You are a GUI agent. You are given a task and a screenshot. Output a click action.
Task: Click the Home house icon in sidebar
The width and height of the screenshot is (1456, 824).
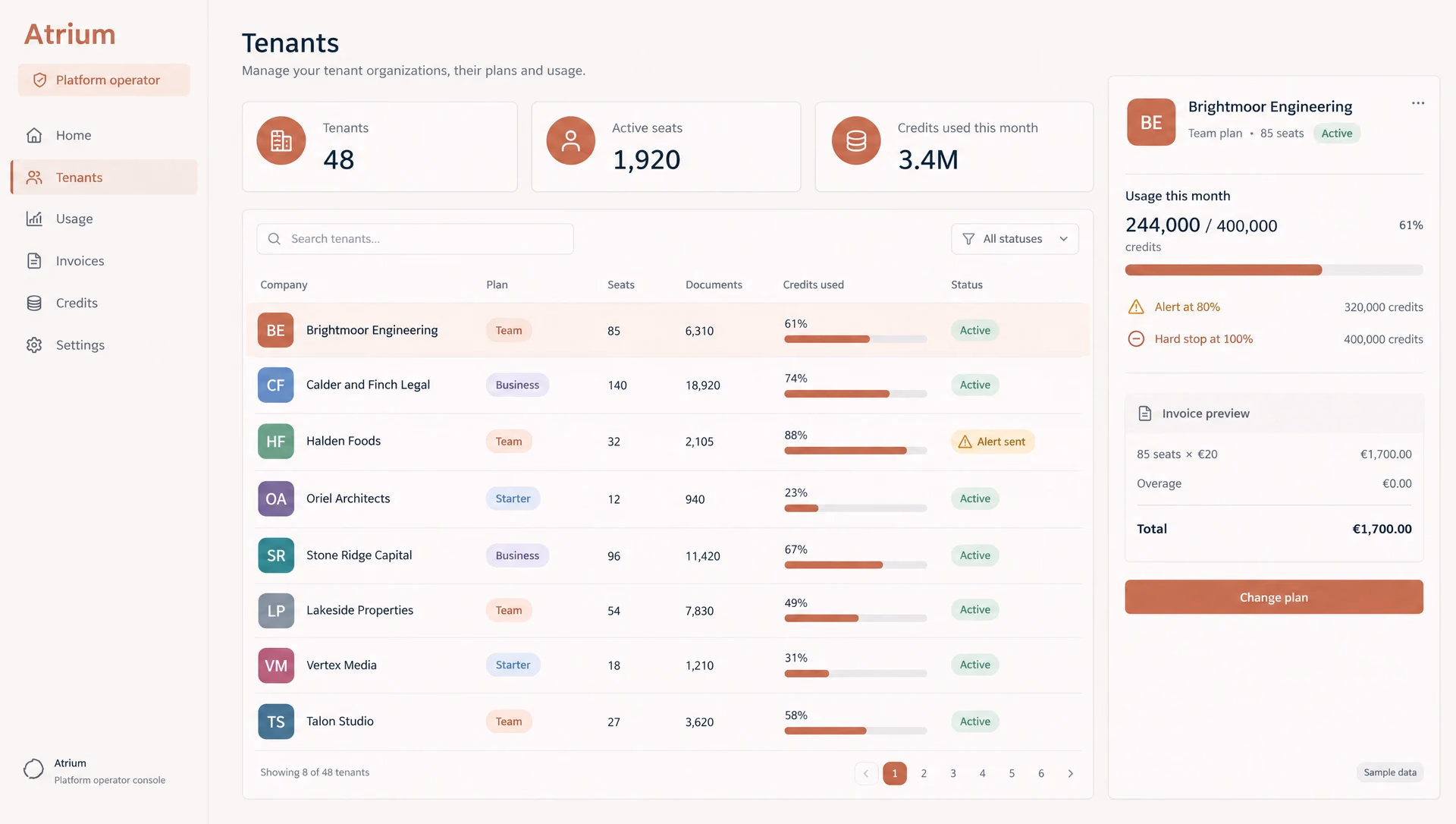pos(34,136)
